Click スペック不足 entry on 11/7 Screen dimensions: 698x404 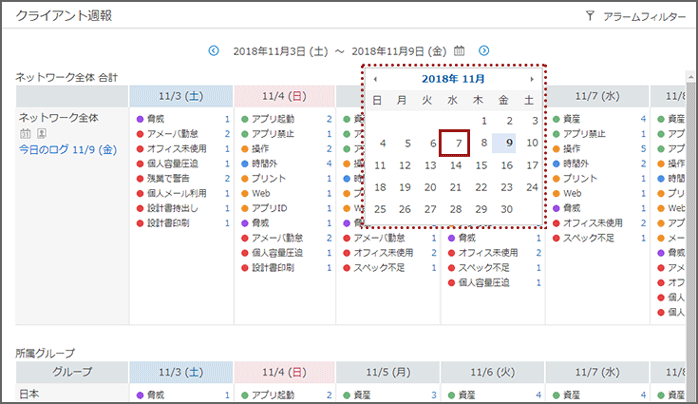pos(588,238)
